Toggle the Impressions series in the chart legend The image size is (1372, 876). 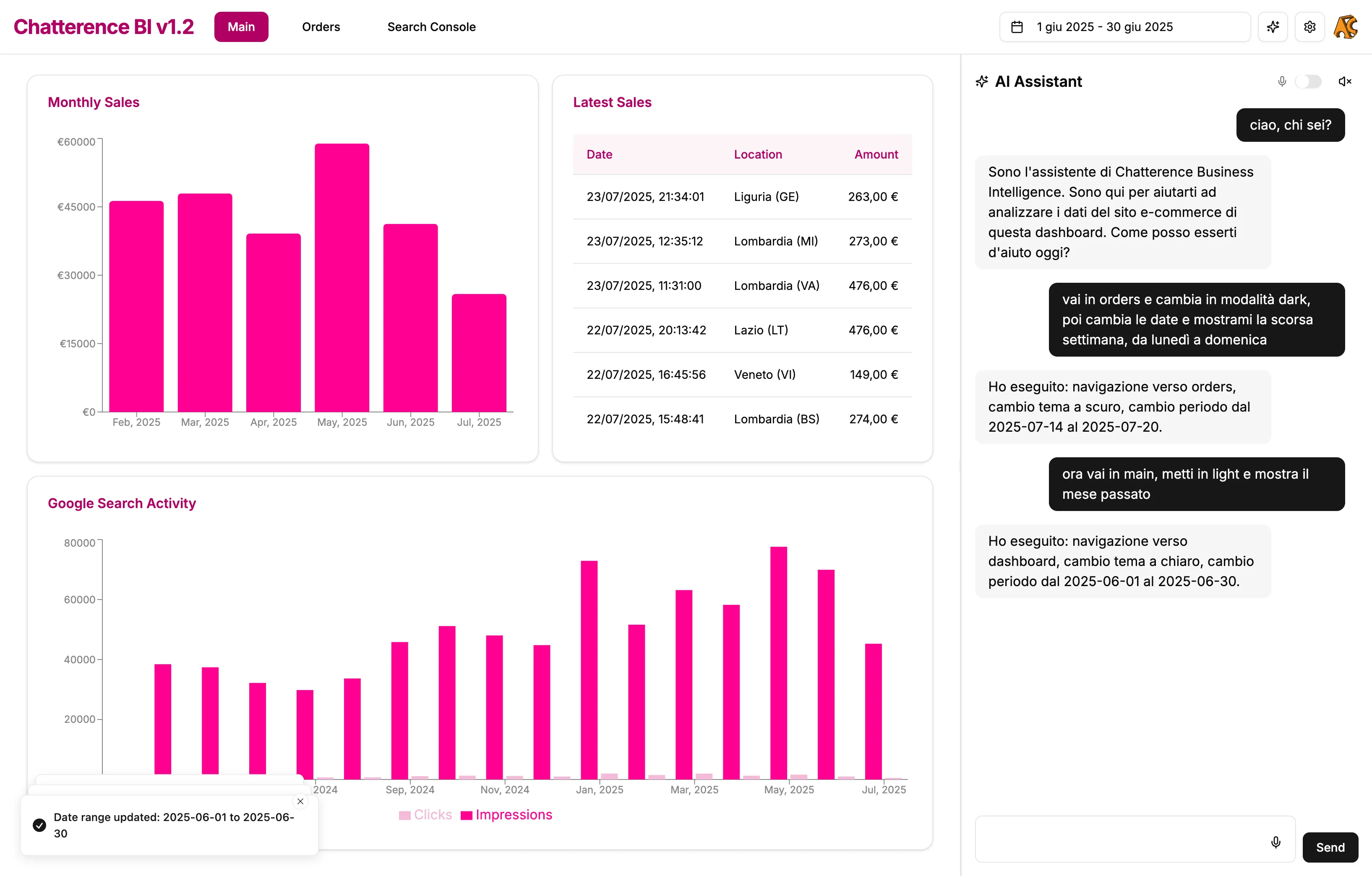click(506, 814)
